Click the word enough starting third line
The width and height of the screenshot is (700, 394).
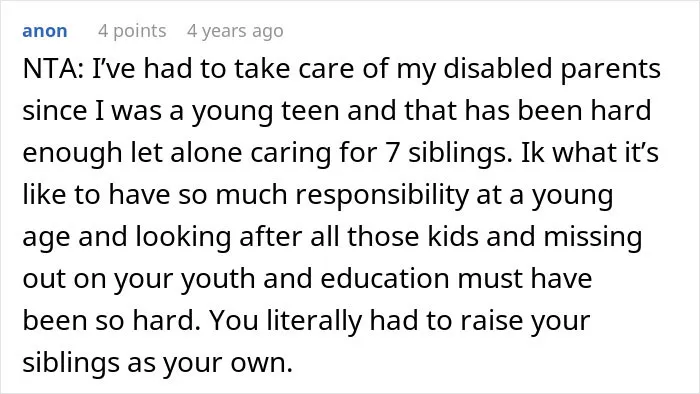point(72,153)
